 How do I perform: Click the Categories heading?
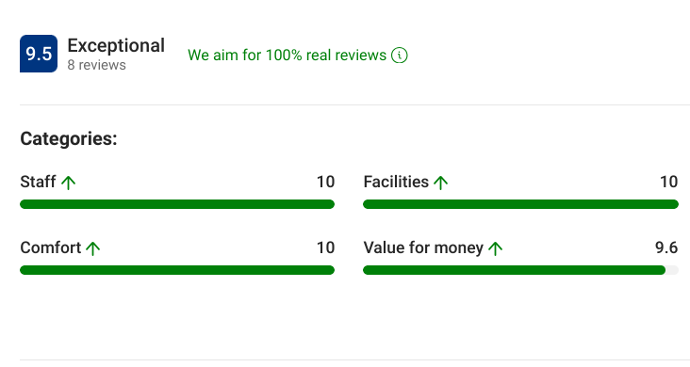pyautogui.click(x=69, y=139)
